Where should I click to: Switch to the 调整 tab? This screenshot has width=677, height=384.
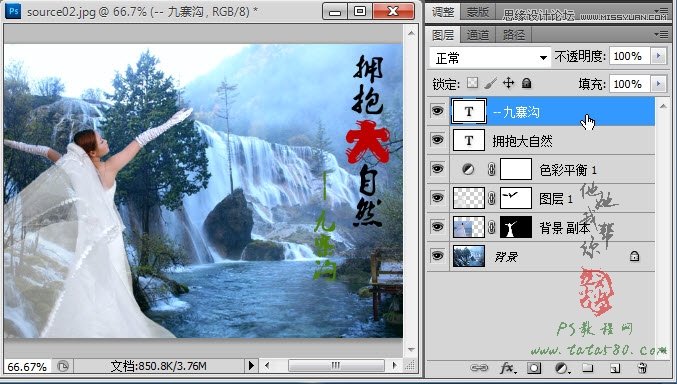(x=443, y=12)
